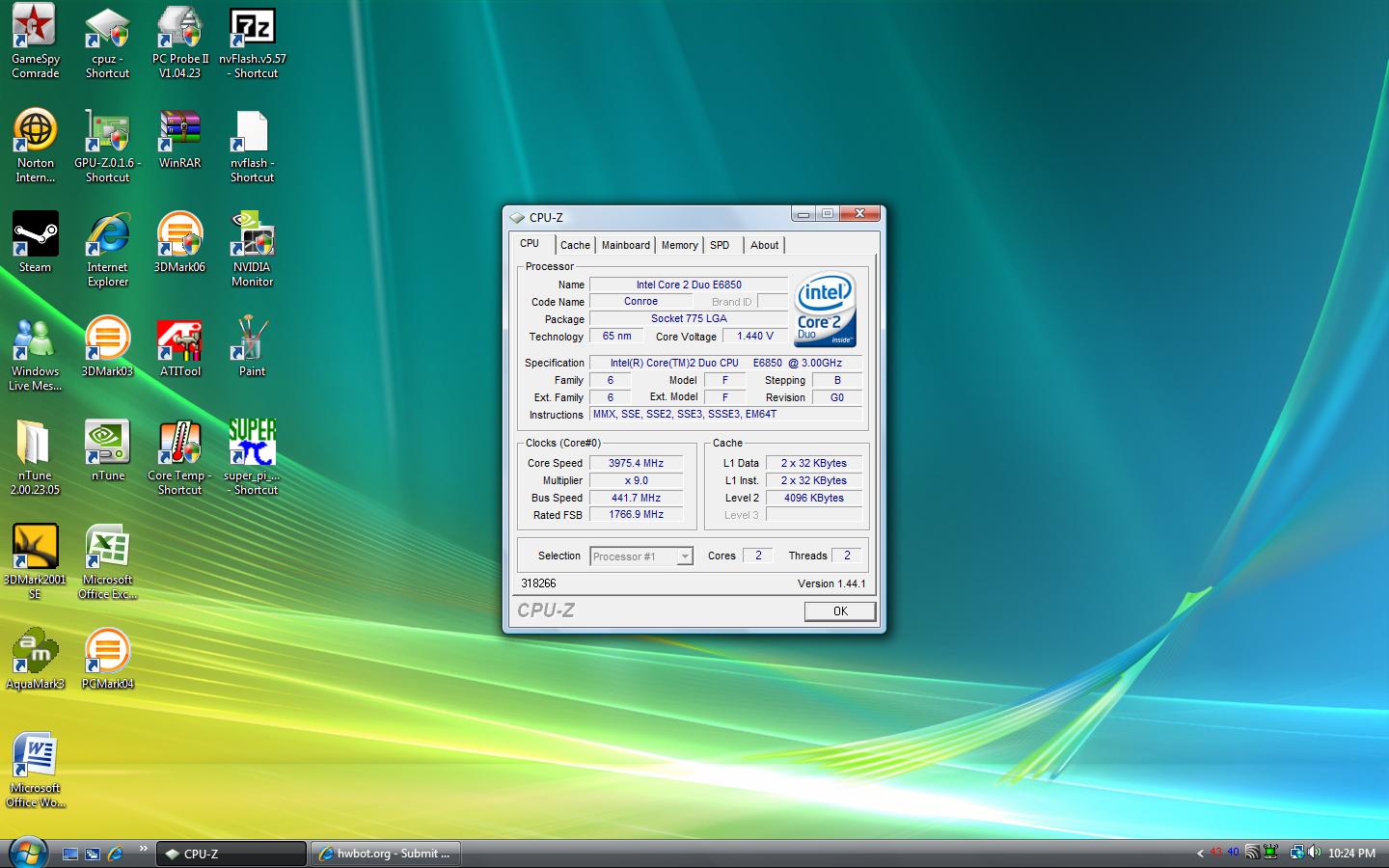Screen dimensions: 1389x868
Task: Click the Instructions field listing MMX, SSE
Action: coord(725,415)
